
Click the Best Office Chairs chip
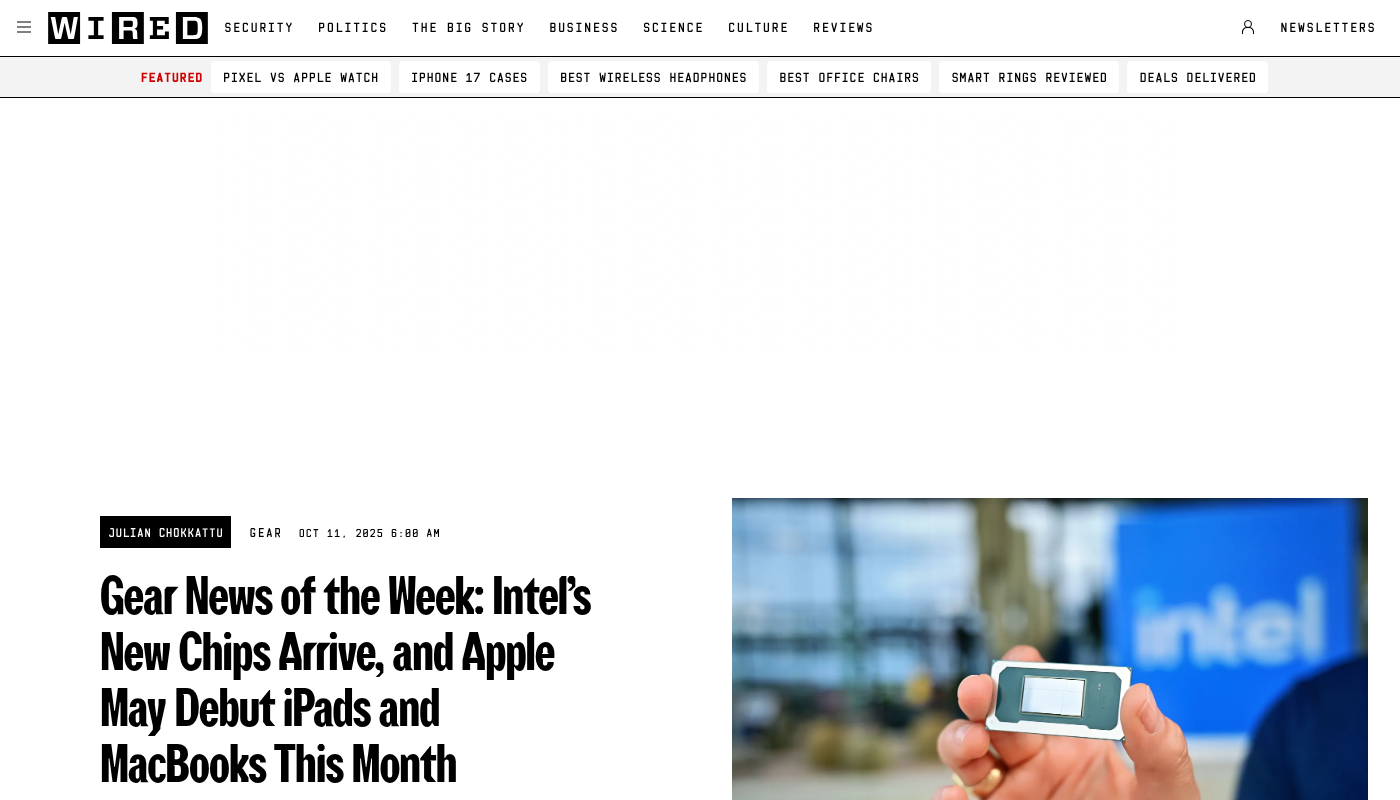pyautogui.click(x=849, y=78)
